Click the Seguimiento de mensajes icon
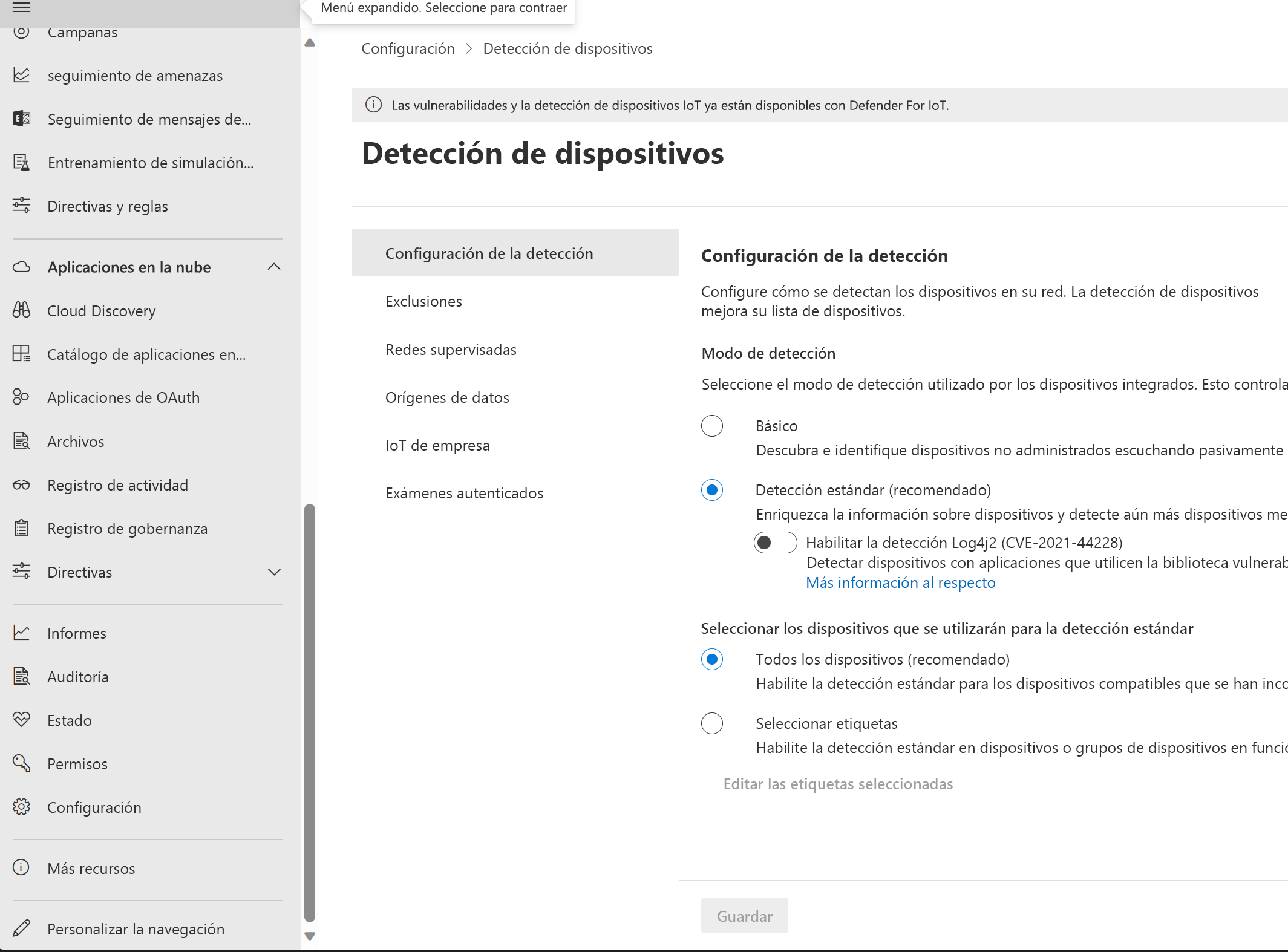This screenshot has height=952, width=1288. [24, 119]
